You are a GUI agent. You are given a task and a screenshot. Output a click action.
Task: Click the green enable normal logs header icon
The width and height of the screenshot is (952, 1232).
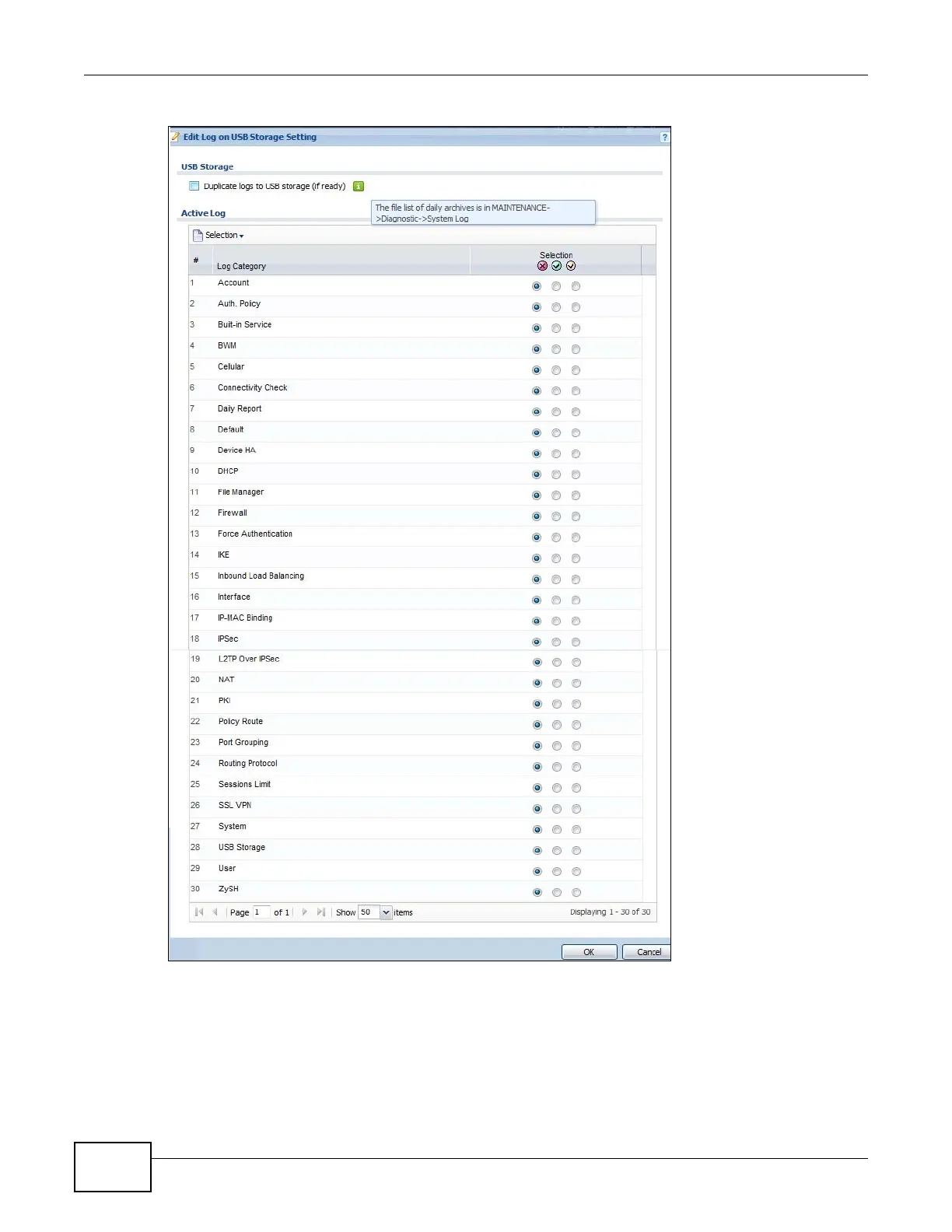pyautogui.click(x=556, y=266)
